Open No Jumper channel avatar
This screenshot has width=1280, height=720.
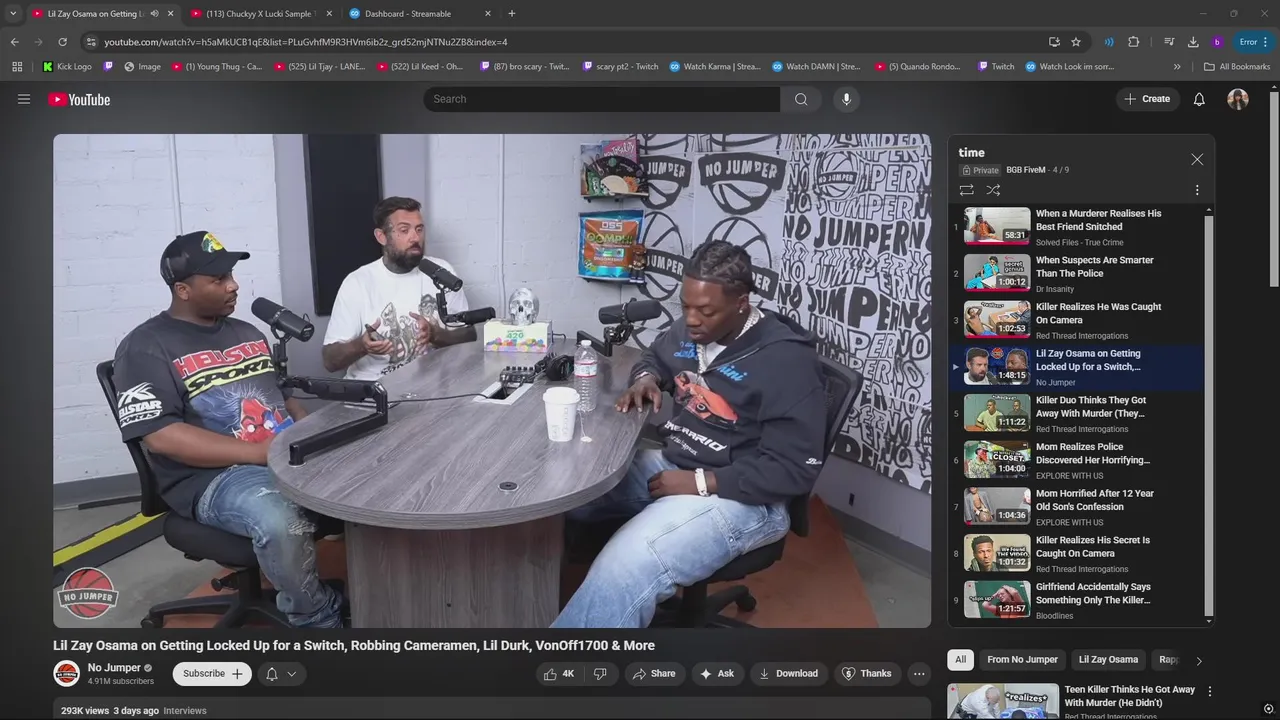[66, 674]
